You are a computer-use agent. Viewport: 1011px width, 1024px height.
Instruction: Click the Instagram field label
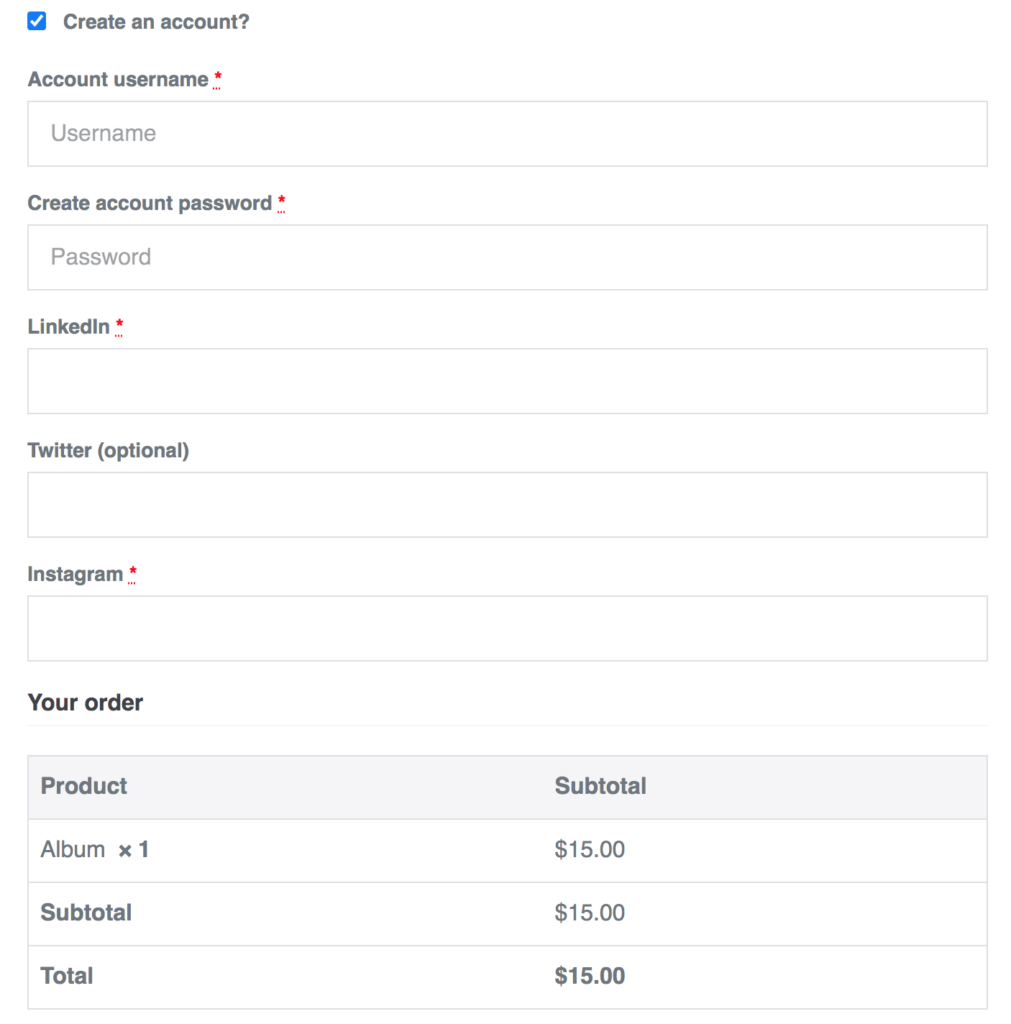click(x=75, y=574)
